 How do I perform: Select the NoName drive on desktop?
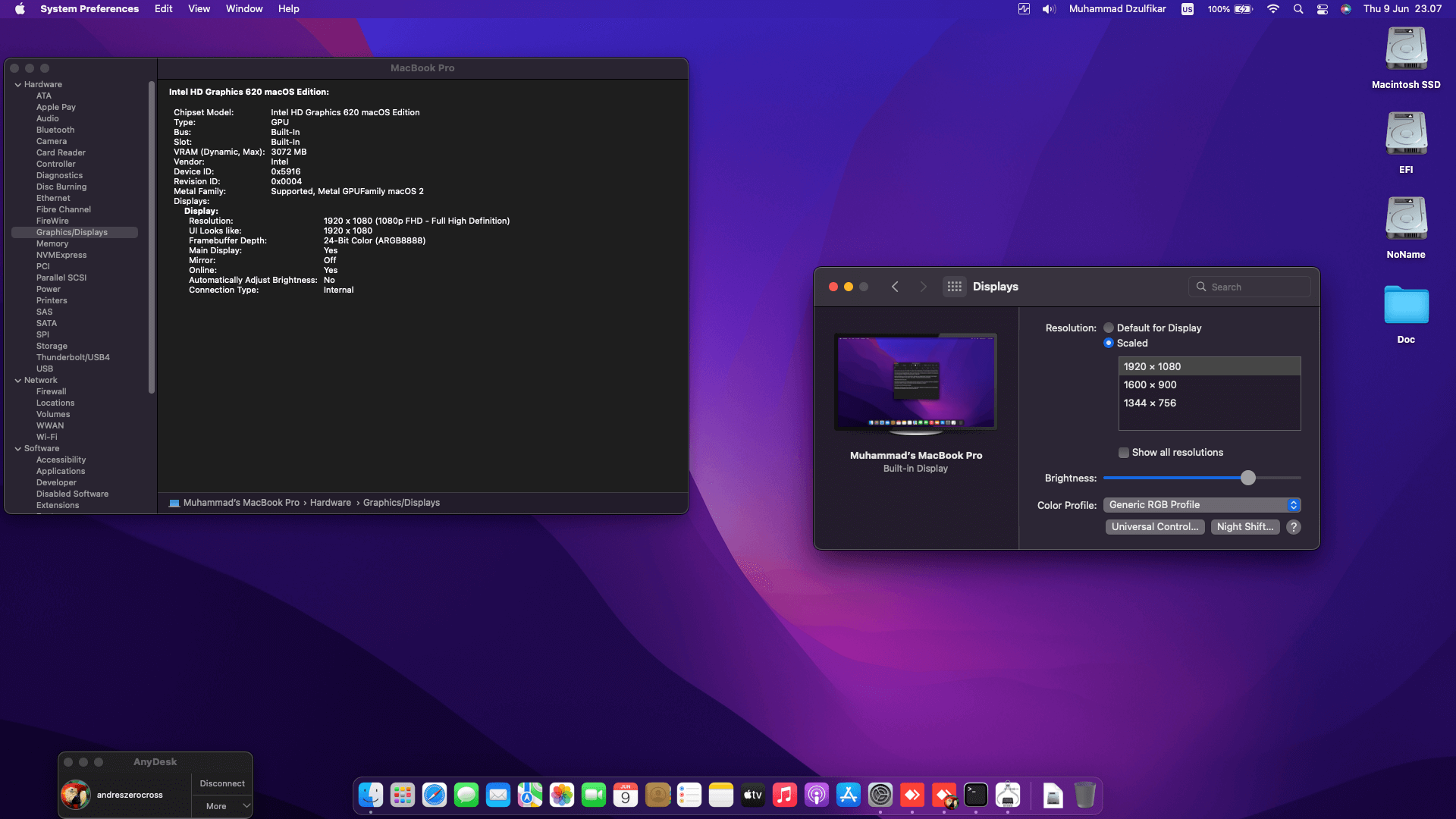[1406, 228]
